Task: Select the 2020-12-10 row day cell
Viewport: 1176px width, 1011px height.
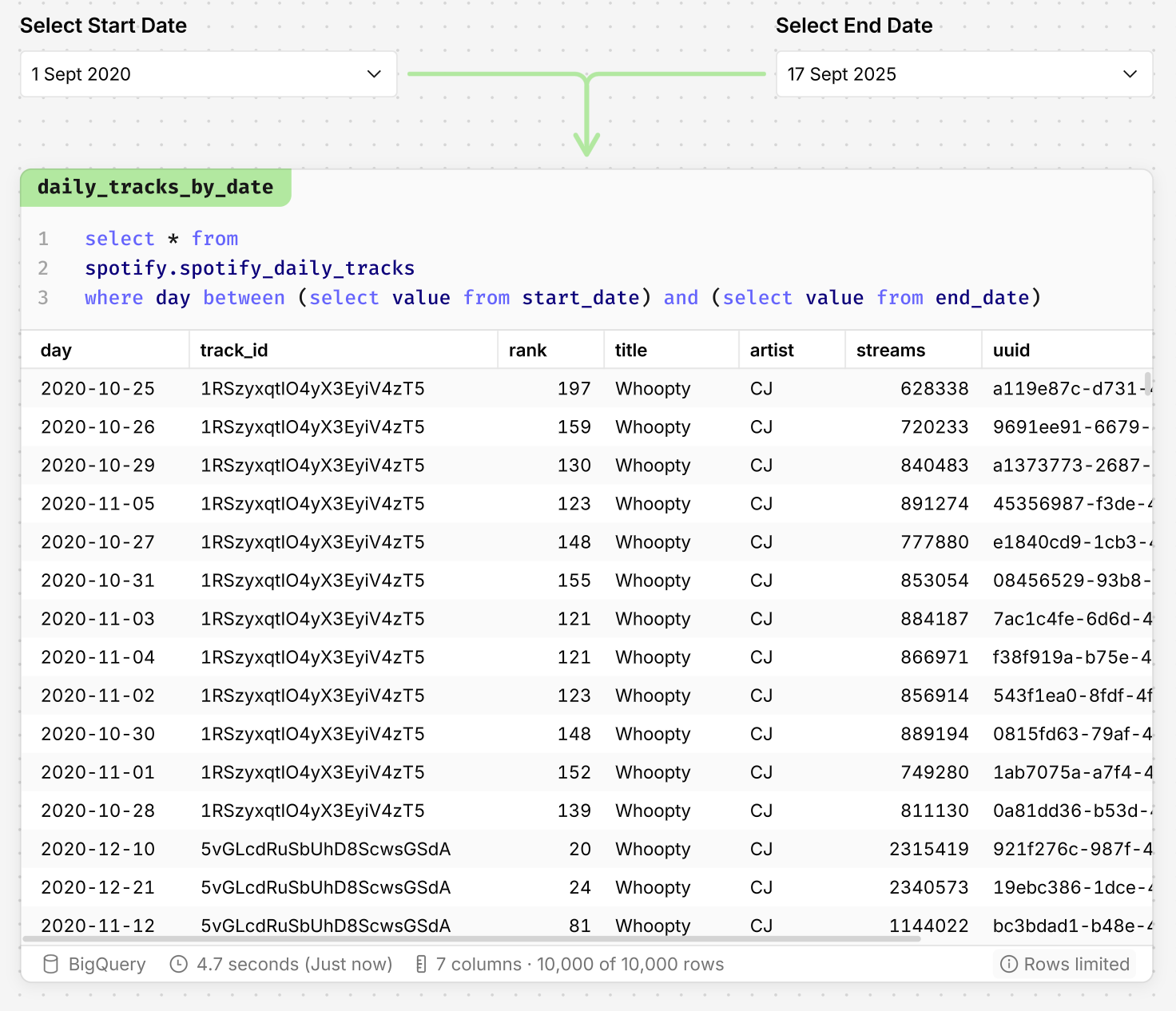Action: click(98, 849)
